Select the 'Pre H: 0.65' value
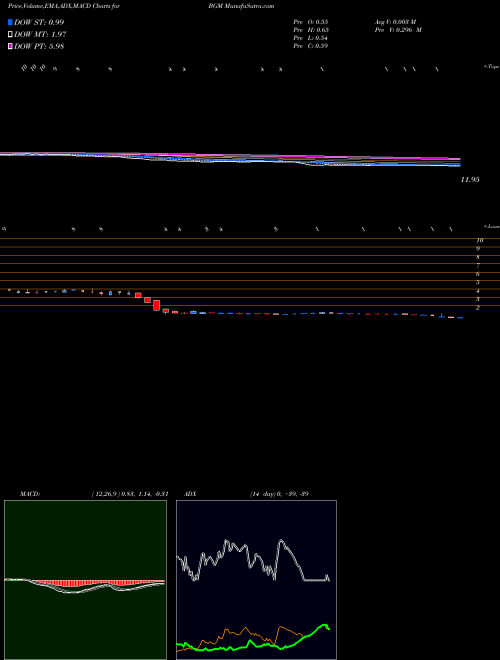 point(311,30)
